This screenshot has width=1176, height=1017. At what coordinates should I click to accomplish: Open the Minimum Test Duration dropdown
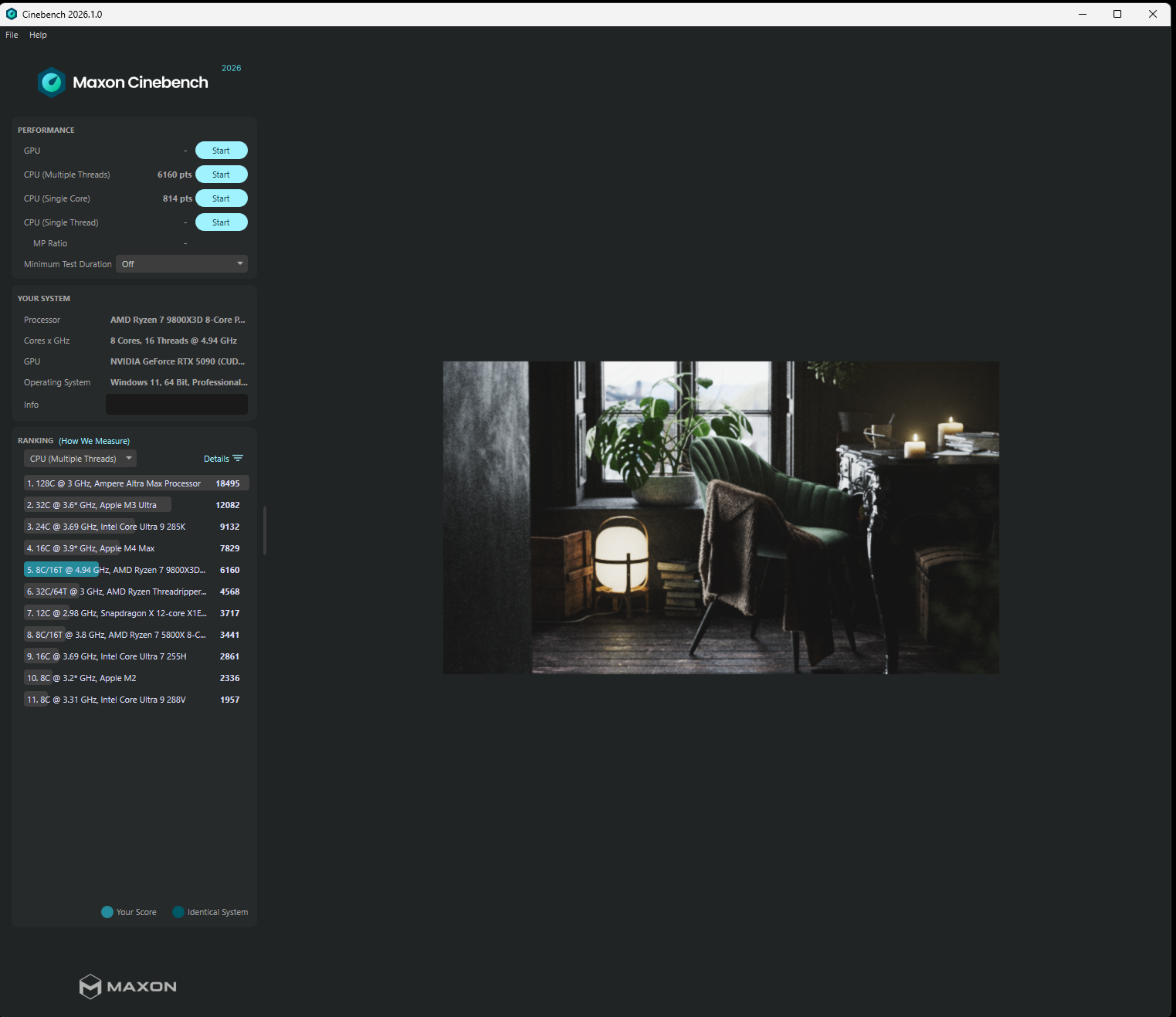(x=181, y=264)
